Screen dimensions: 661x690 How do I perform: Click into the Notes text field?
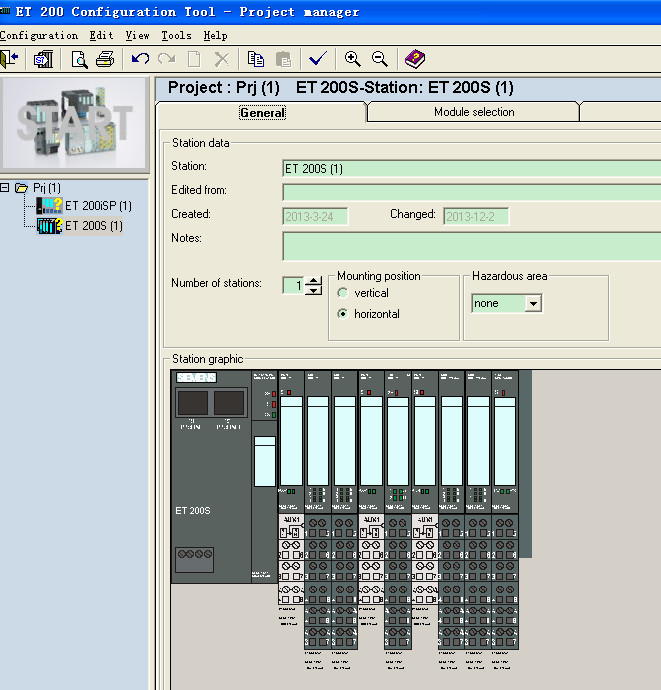471,245
